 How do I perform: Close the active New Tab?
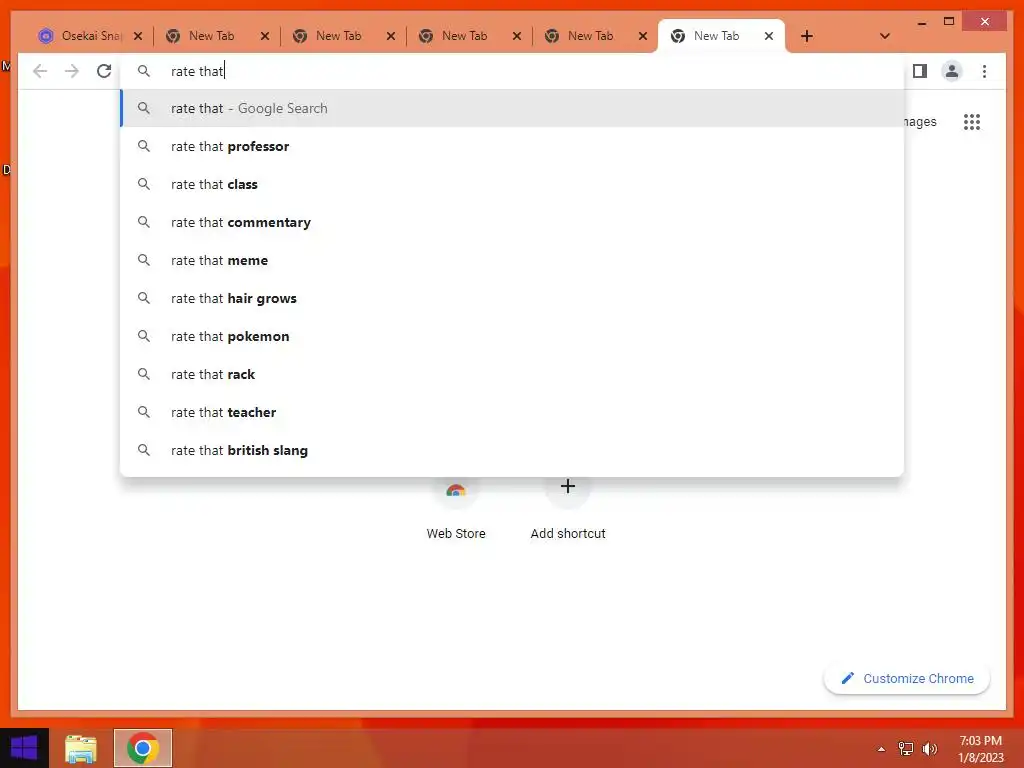point(769,36)
